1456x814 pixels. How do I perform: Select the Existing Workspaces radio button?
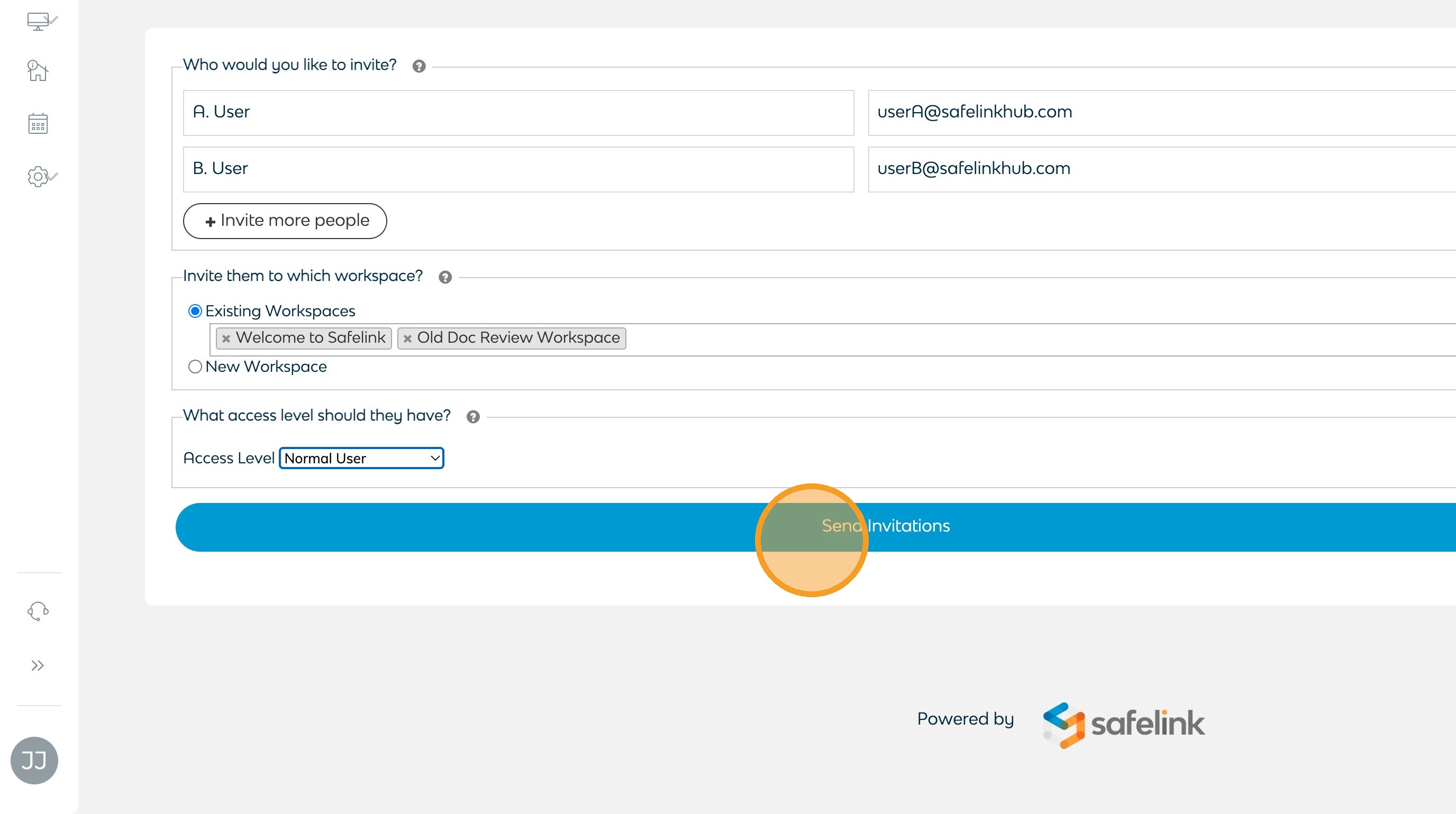pos(195,311)
